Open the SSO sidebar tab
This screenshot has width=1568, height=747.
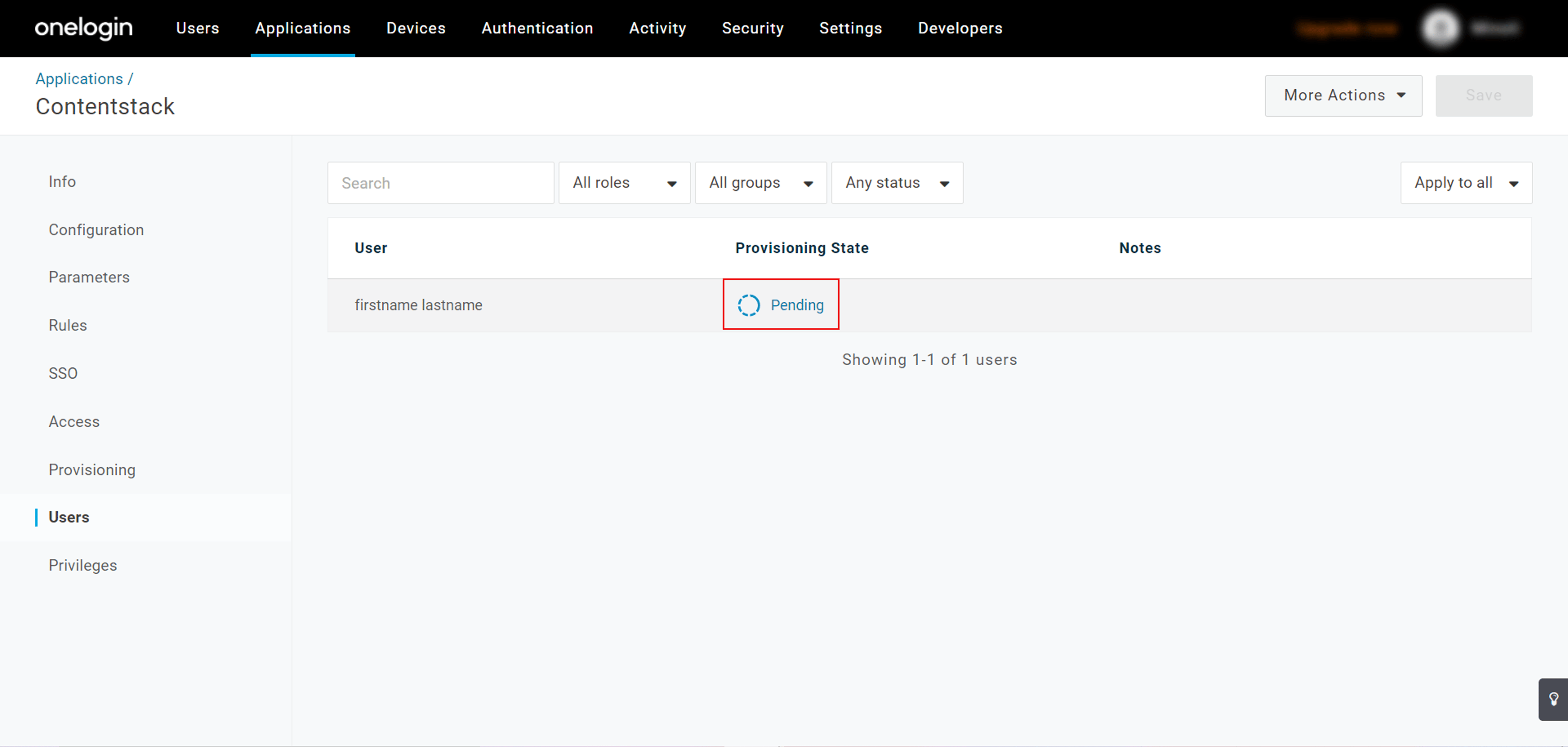coord(63,373)
